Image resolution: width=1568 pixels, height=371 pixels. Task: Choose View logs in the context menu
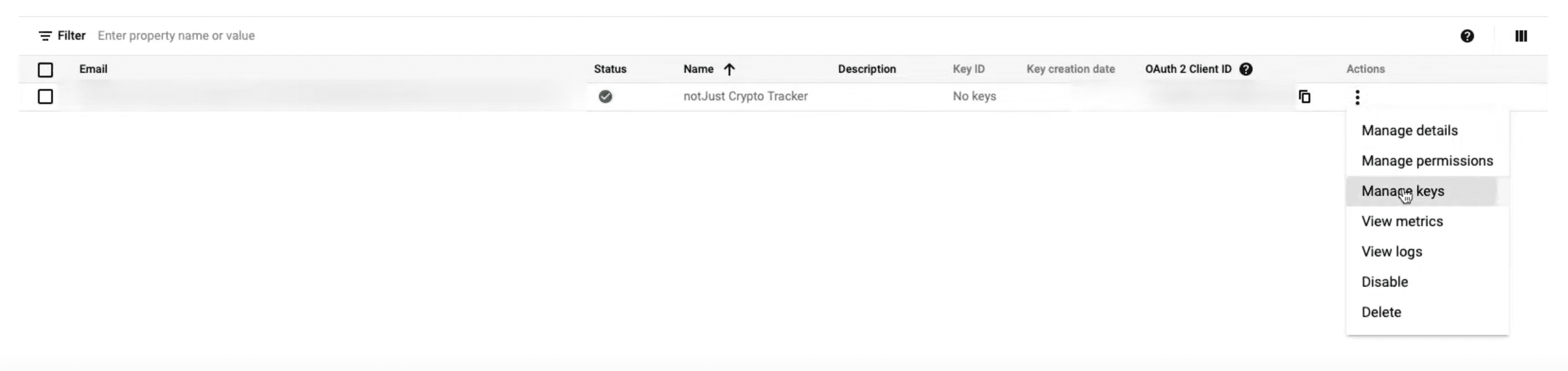(1391, 251)
